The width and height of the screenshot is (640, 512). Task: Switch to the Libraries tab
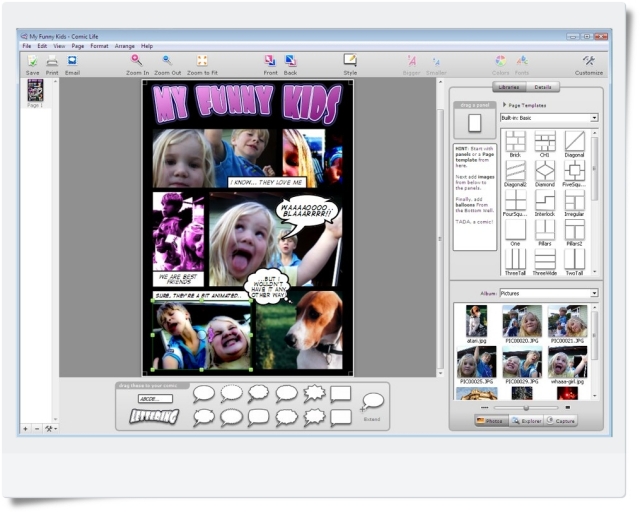(509, 87)
